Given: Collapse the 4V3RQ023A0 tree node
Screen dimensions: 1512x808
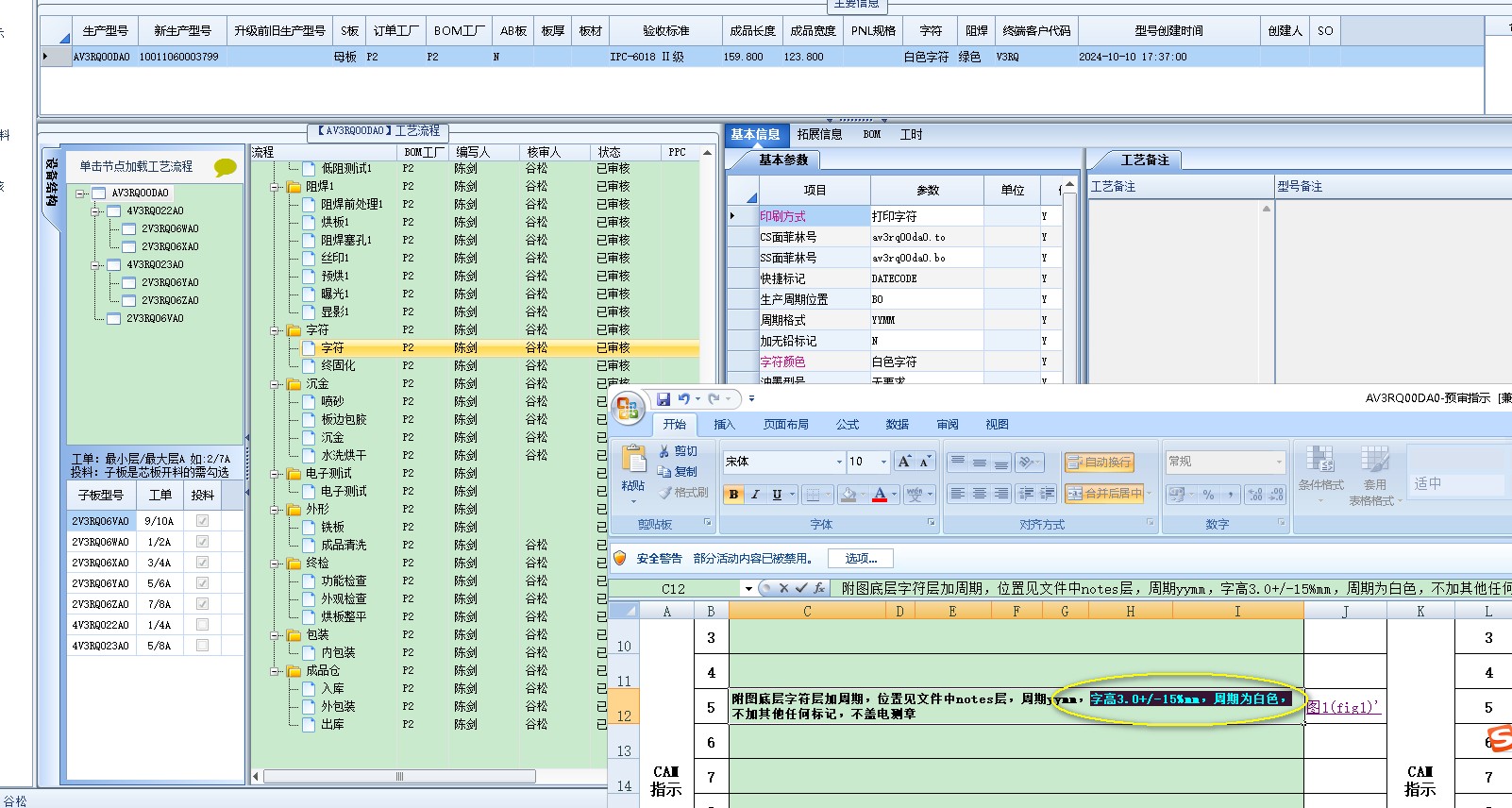Looking at the screenshot, I should 95,265.
